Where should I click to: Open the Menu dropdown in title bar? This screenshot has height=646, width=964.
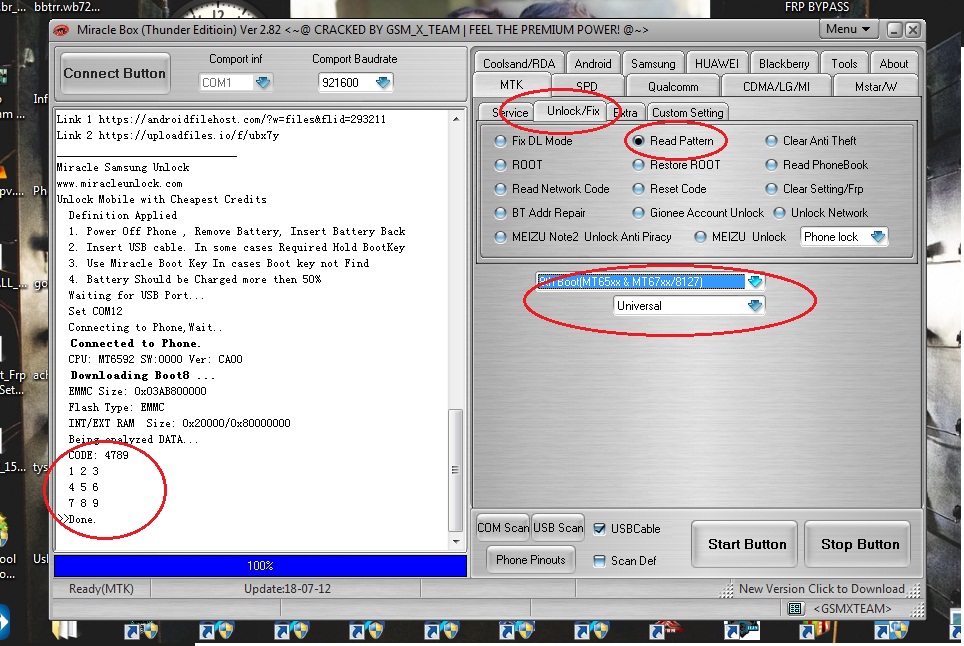848,30
